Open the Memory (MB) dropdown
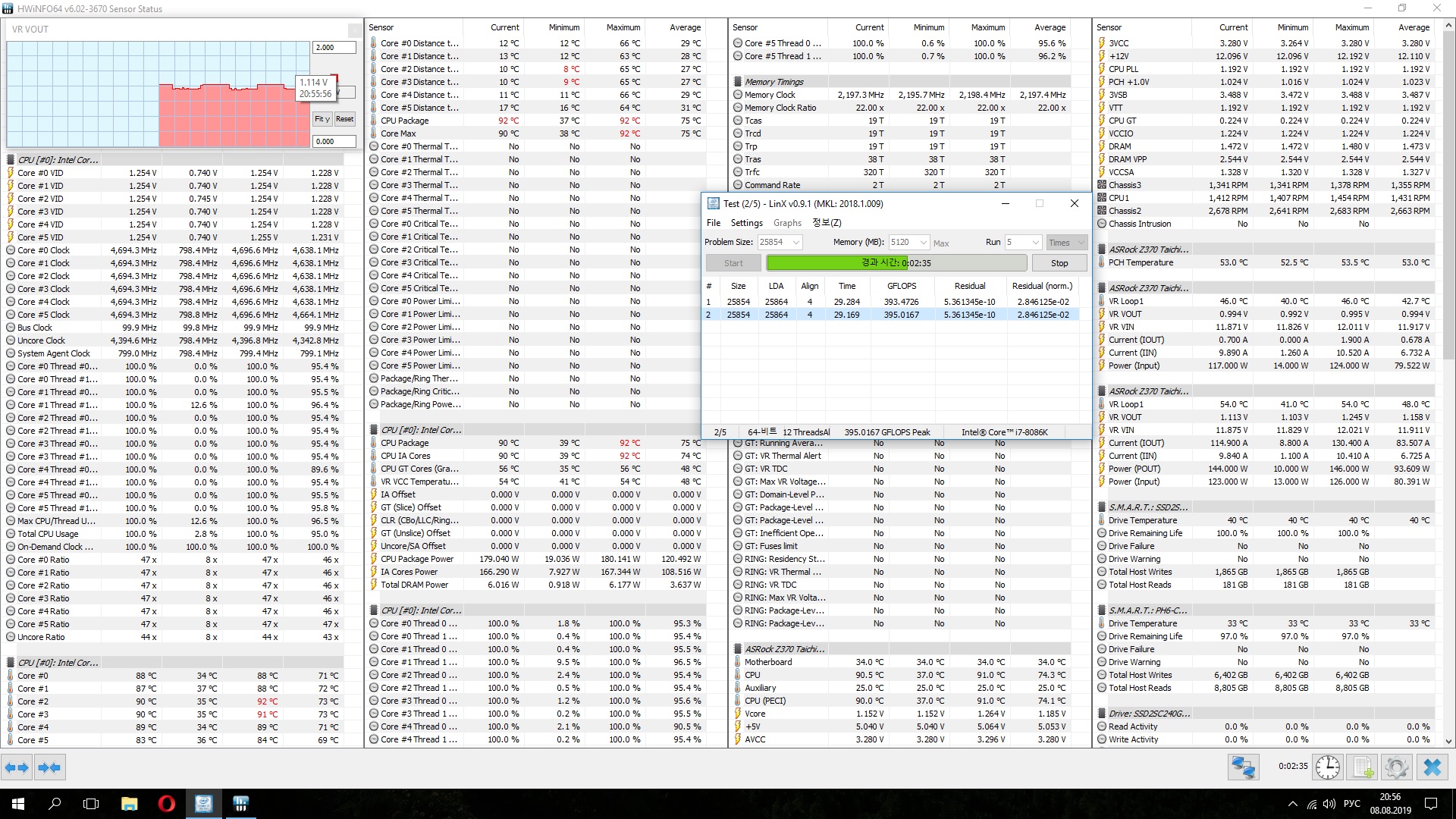Image resolution: width=1456 pixels, height=819 pixels. tap(923, 242)
